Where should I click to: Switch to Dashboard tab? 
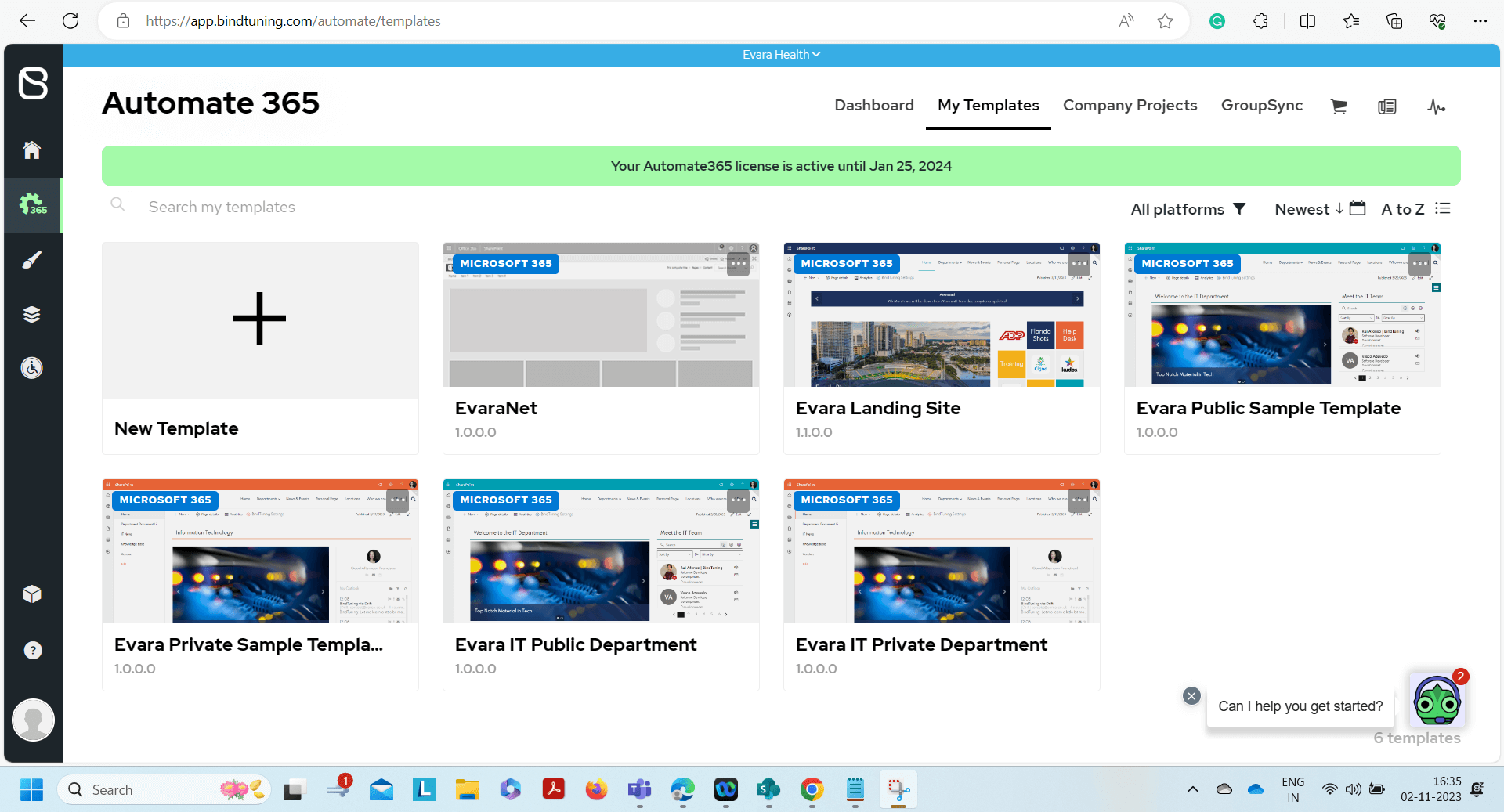coord(874,106)
